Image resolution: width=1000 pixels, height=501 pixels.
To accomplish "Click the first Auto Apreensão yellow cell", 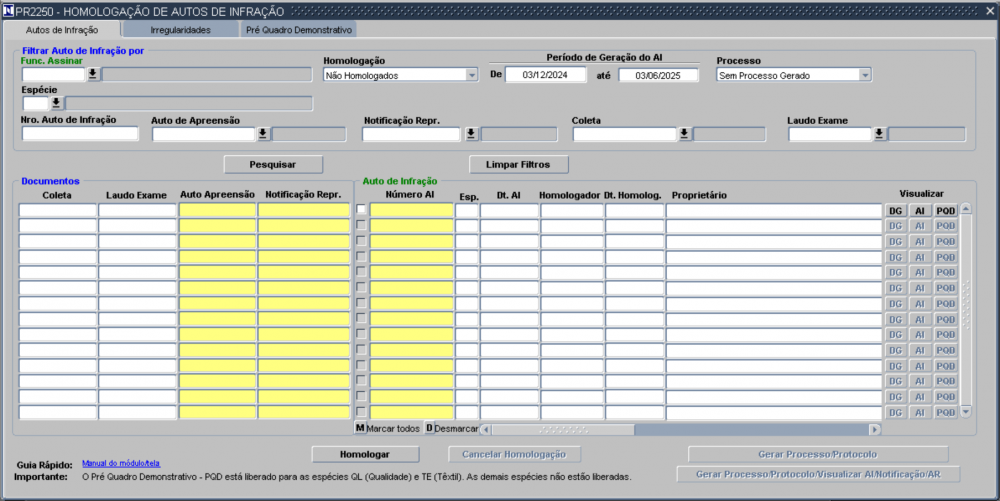I will (x=217, y=210).
